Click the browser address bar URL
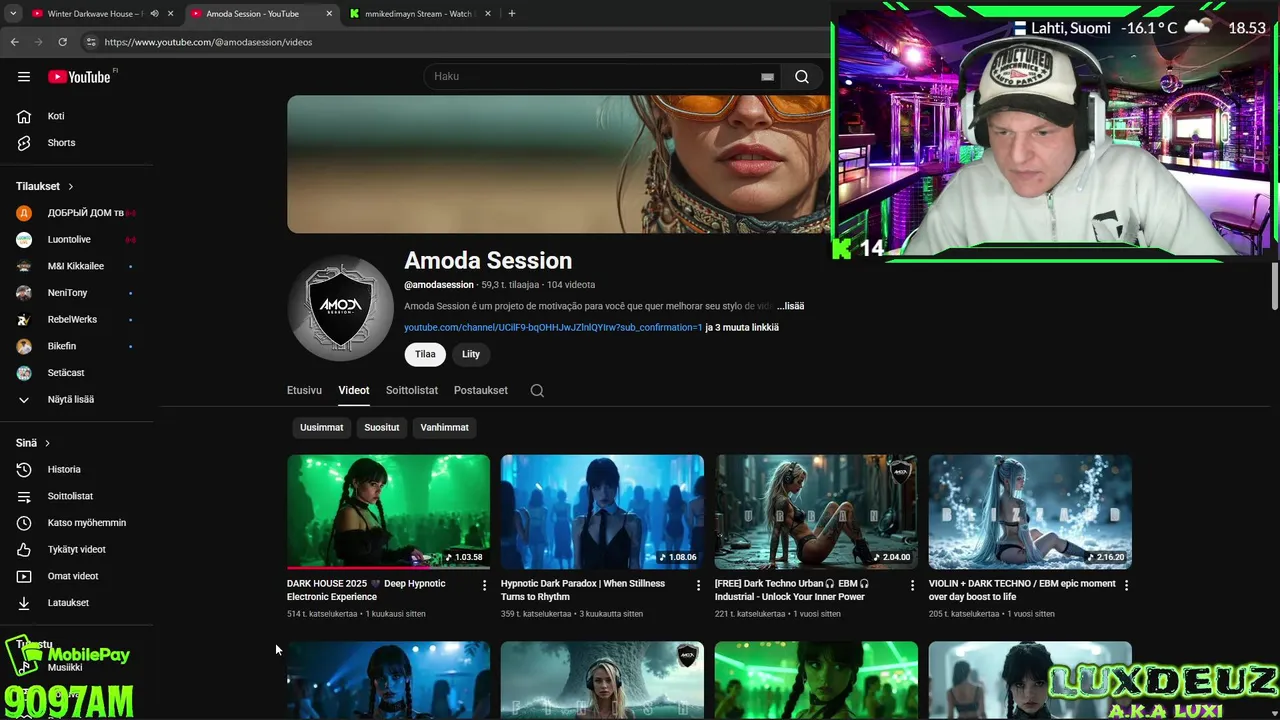This screenshot has width=1280, height=720. point(208,42)
